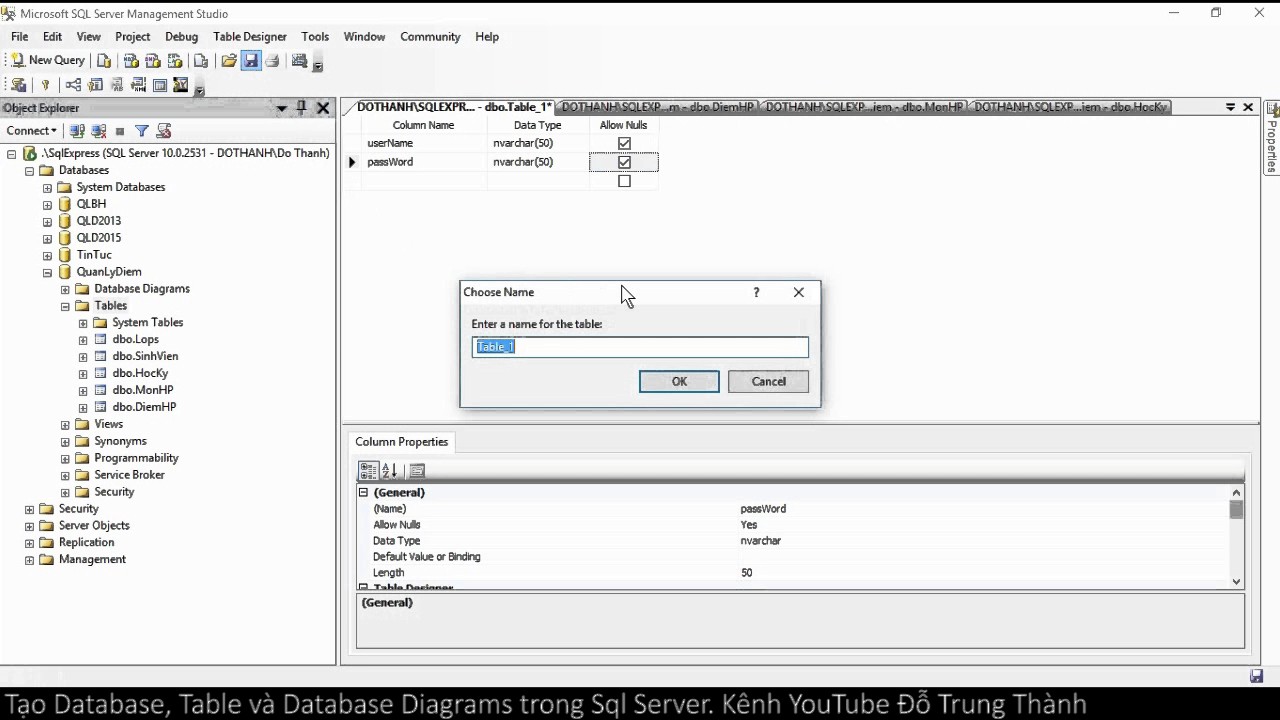Click Cancel in Choose Name dialog
The width and height of the screenshot is (1280, 720).
(x=768, y=381)
